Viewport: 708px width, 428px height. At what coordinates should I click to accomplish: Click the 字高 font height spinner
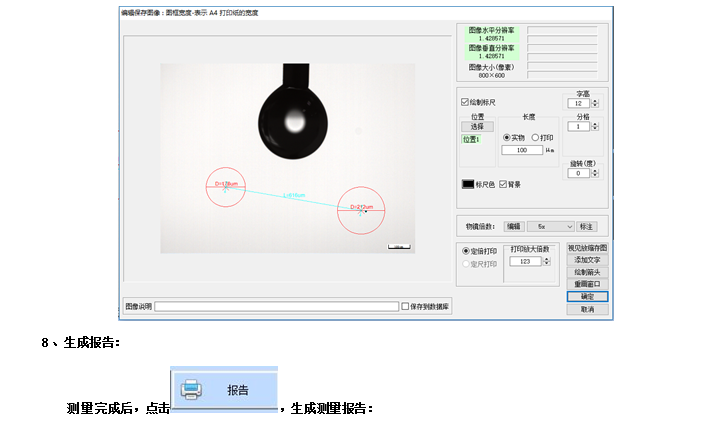click(x=596, y=103)
